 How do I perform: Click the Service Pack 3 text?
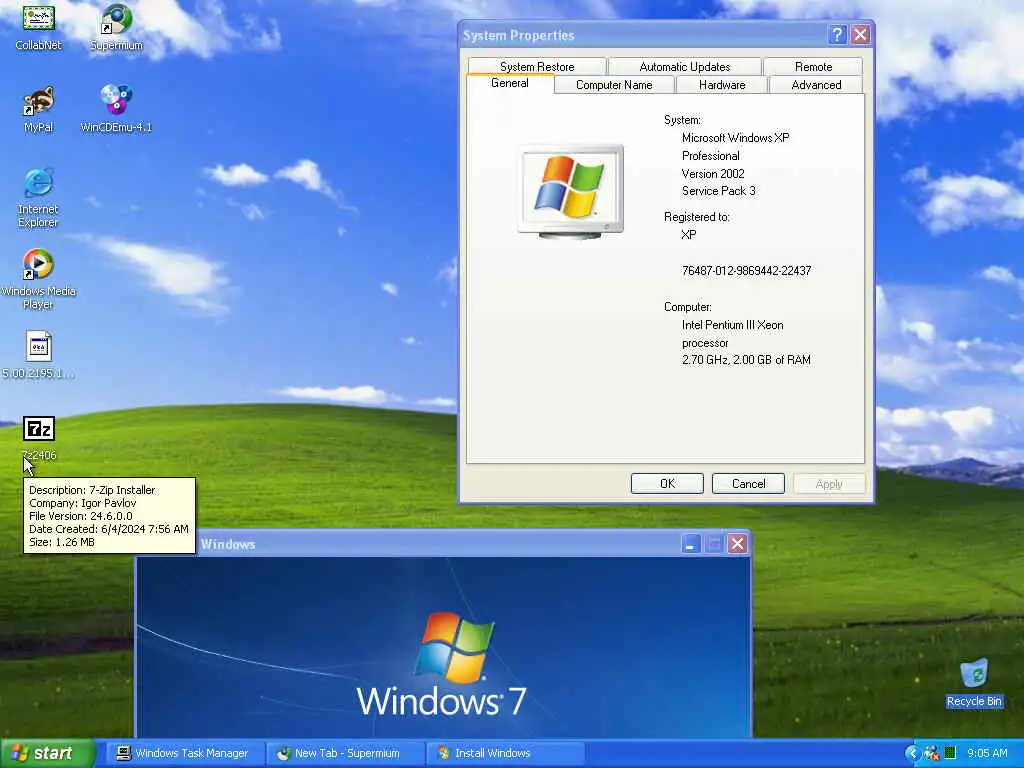coord(718,191)
